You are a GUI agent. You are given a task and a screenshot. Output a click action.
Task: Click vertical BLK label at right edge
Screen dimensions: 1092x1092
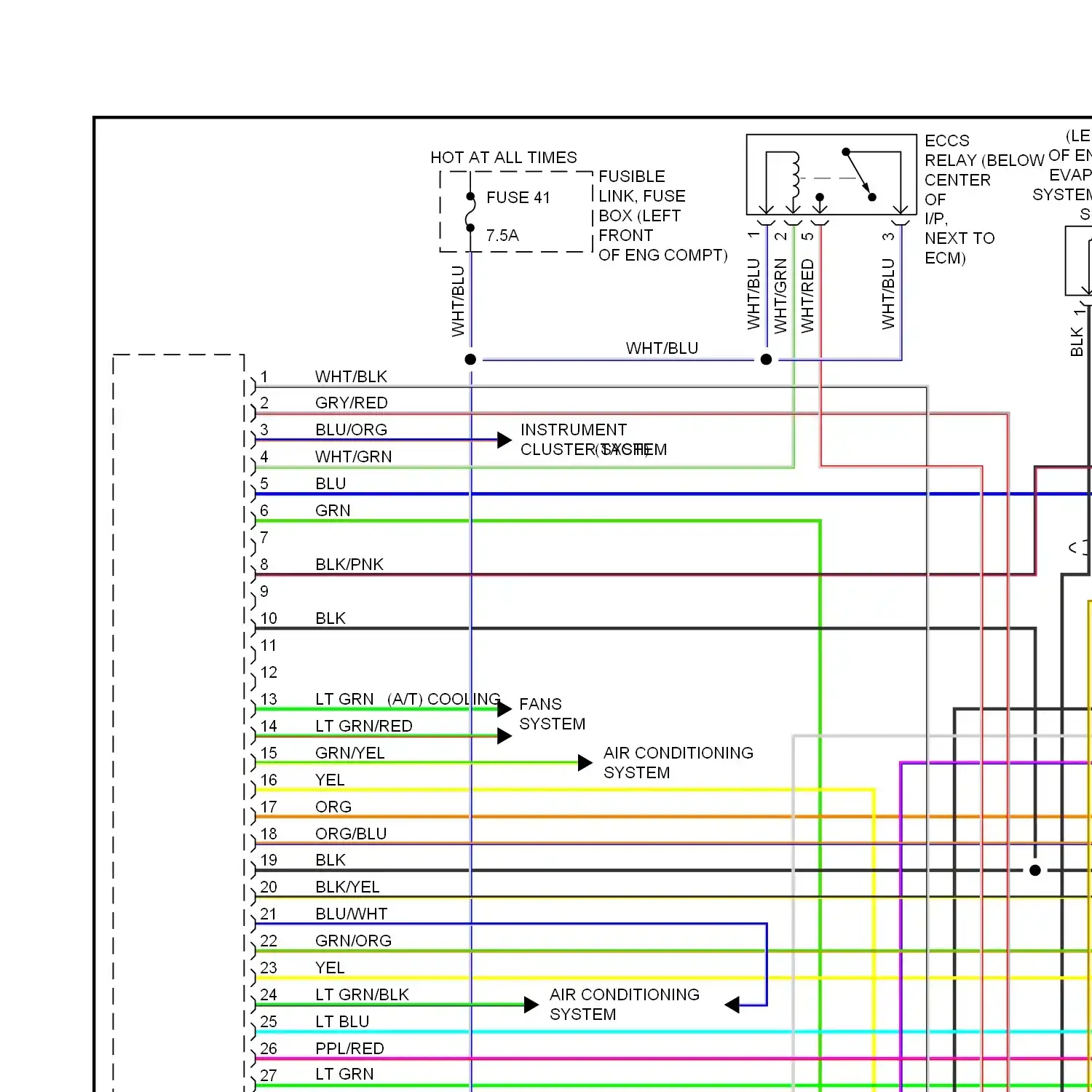(x=1077, y=342)
